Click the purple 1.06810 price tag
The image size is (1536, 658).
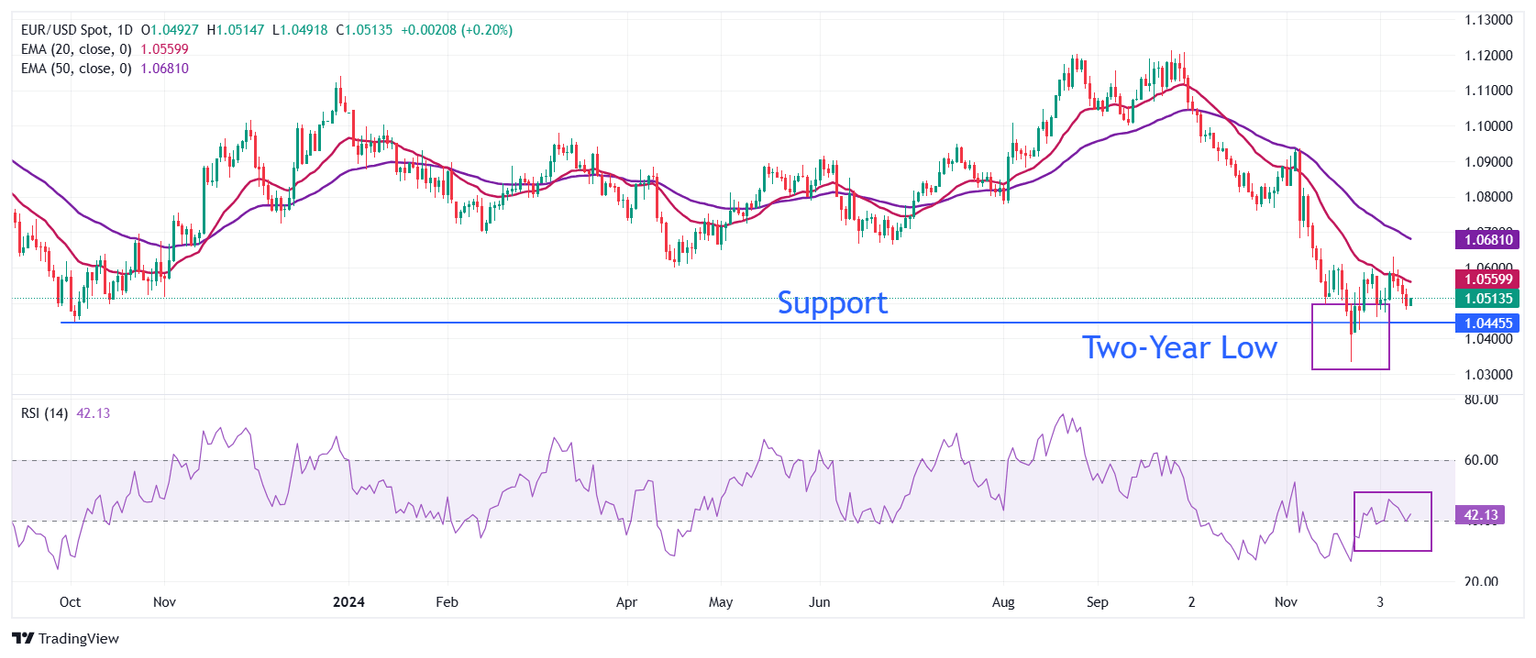pyautogui.click(x=1490, y=239)
